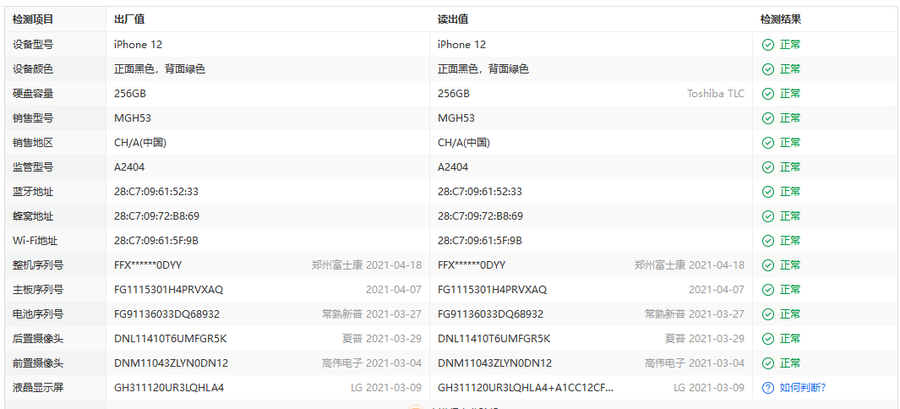Click the green check icon for 整机序列号
Viewport: 900px width, 409px height.
768,265
